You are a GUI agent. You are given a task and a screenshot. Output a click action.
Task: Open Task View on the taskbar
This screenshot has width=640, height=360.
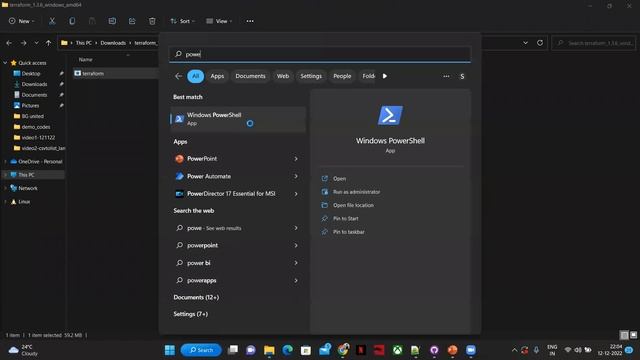click(x=233, y=350)
